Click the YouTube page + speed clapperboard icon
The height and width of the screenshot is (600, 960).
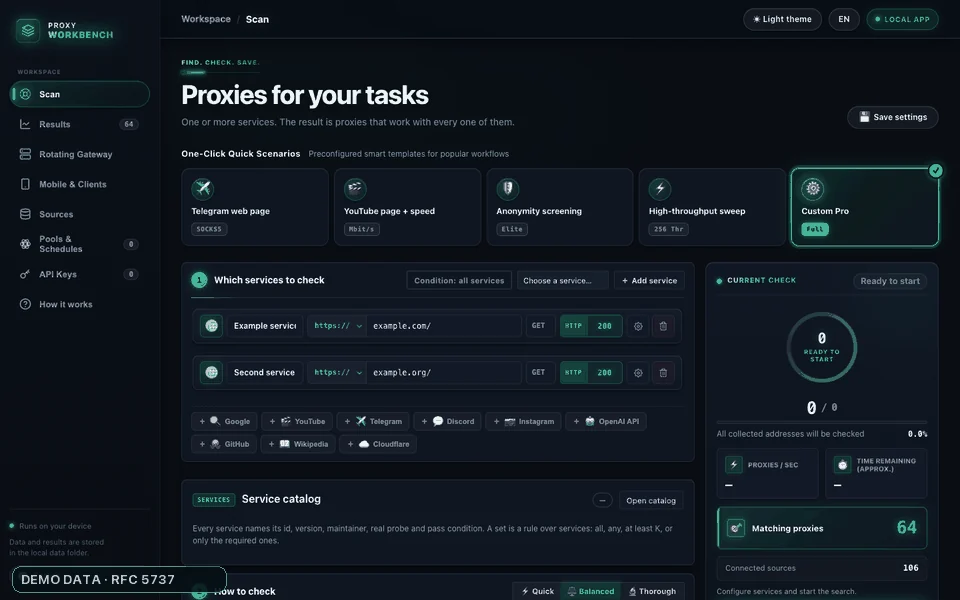[x=355, y=189]
